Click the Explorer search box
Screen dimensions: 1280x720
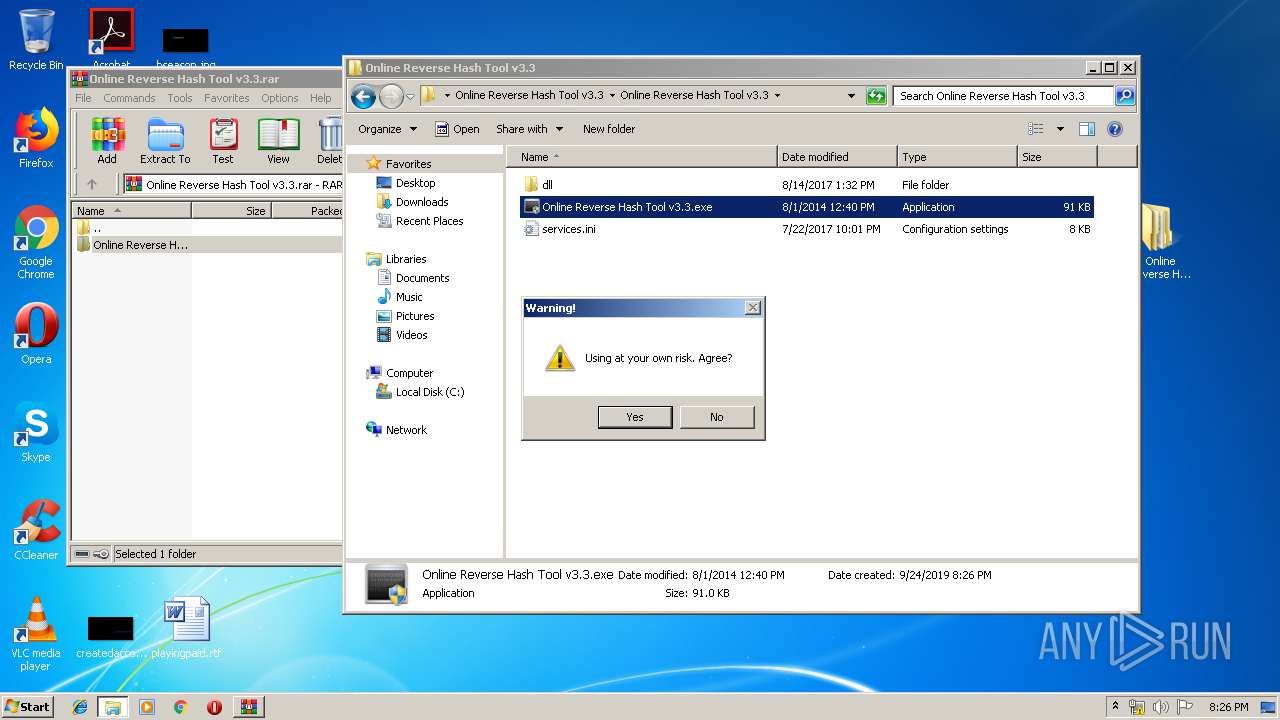pyautogui.click(x=1003, y=96)
